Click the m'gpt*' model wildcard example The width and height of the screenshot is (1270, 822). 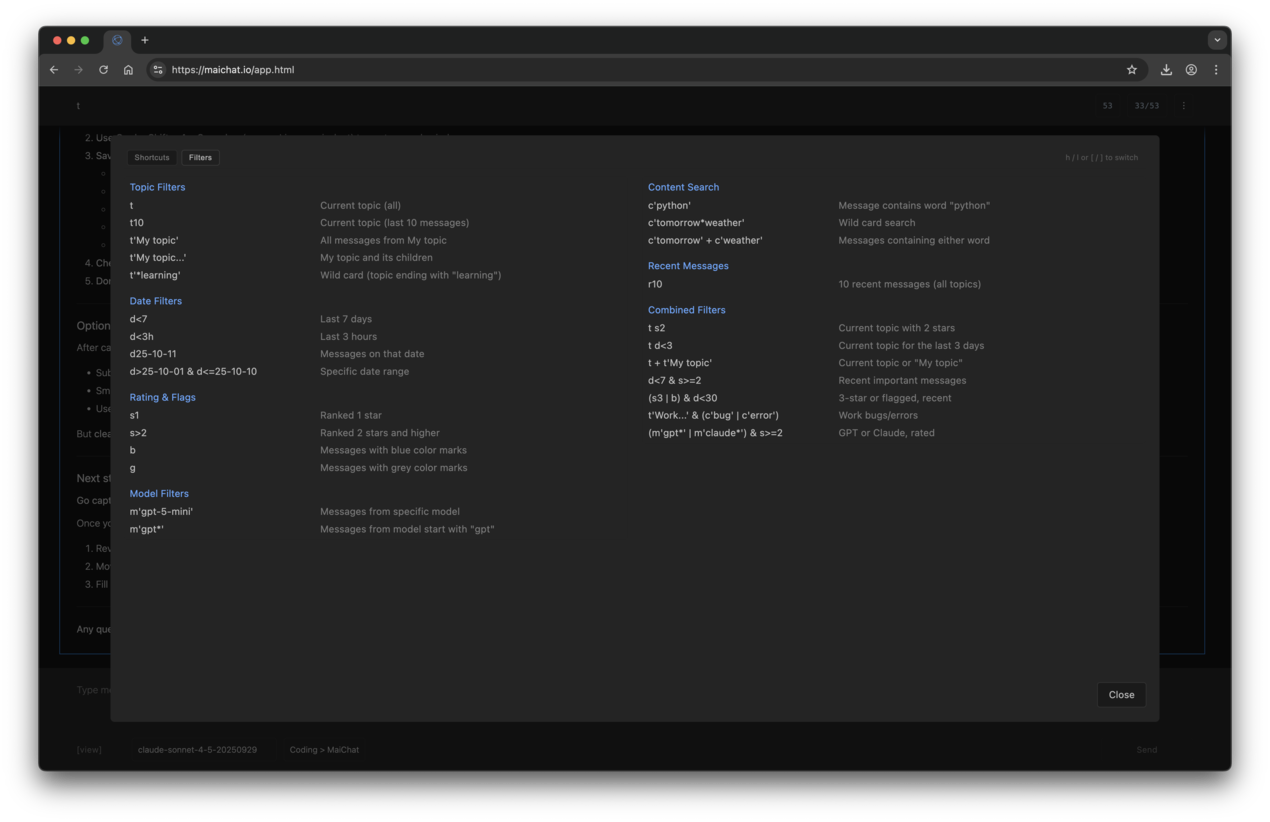(x=146, y=529)
